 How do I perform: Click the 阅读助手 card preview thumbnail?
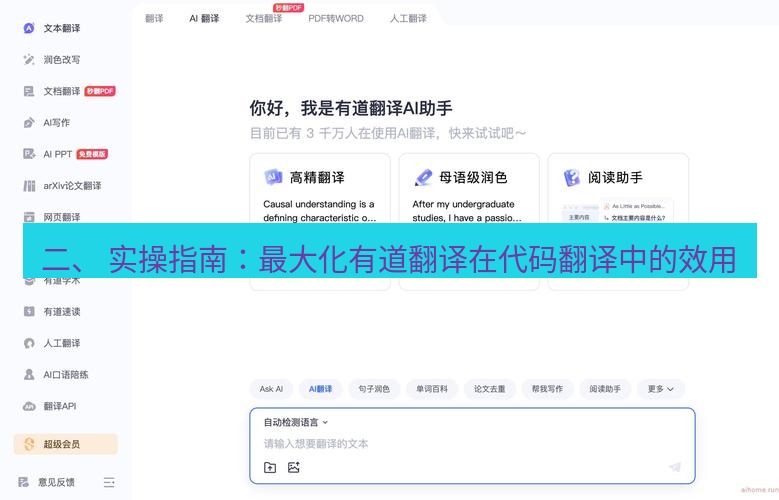618,211
